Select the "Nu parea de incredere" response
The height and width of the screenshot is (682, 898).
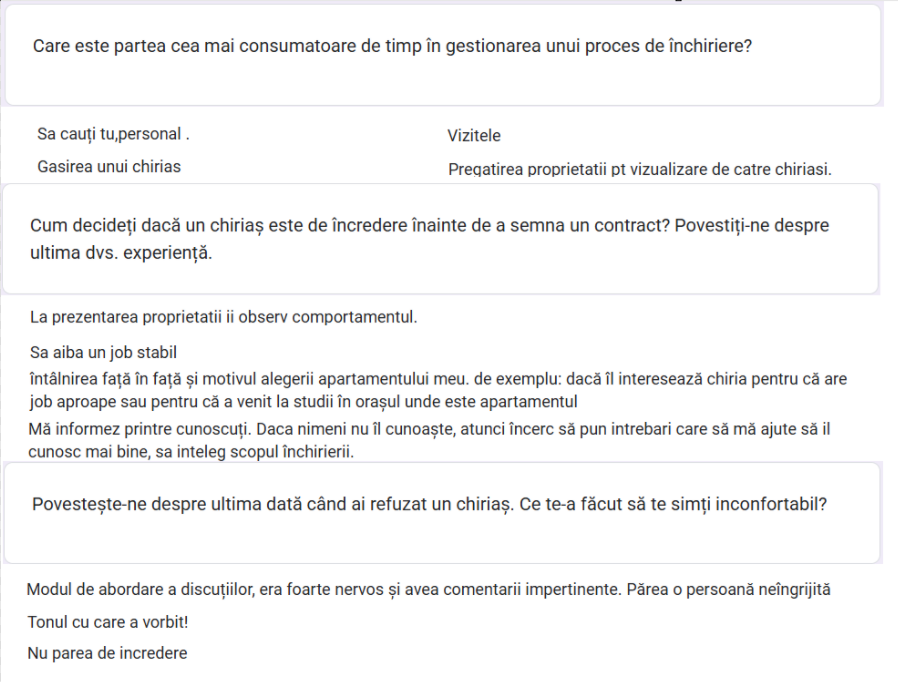(107, 653)
